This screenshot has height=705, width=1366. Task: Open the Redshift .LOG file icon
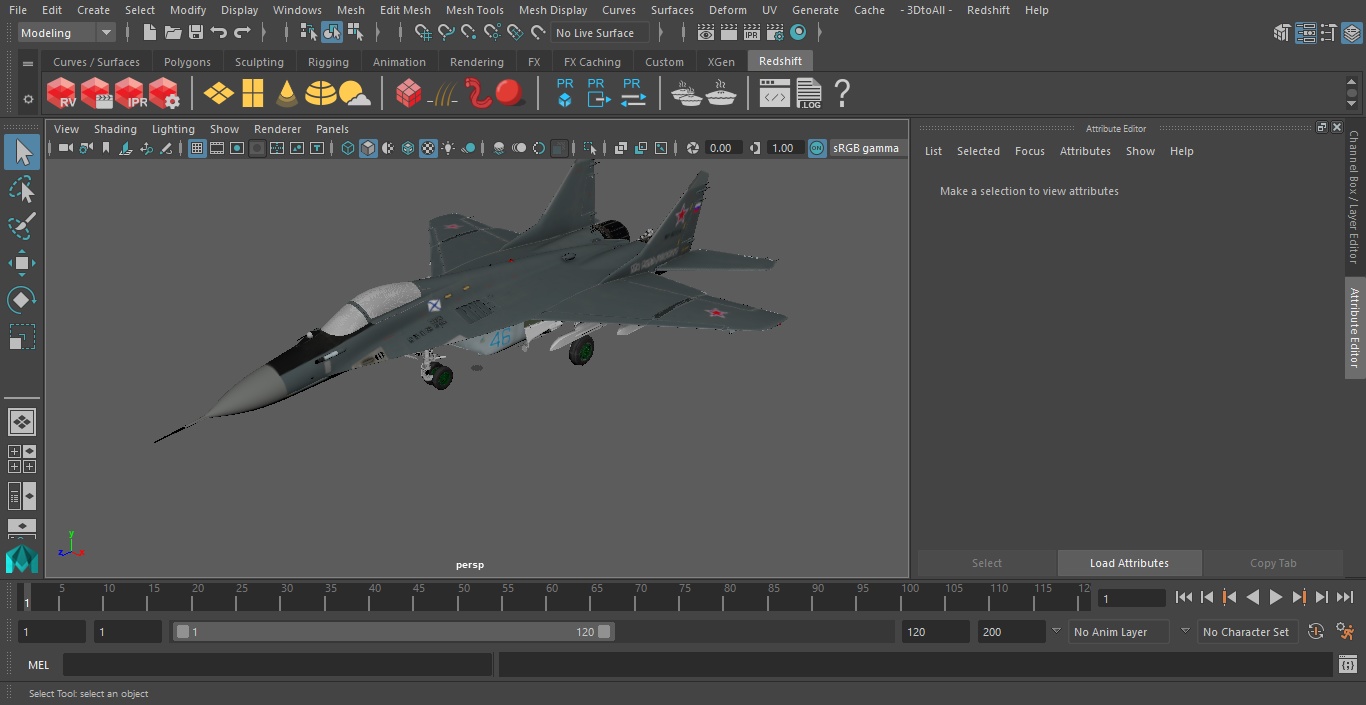(x=809, y=93)
